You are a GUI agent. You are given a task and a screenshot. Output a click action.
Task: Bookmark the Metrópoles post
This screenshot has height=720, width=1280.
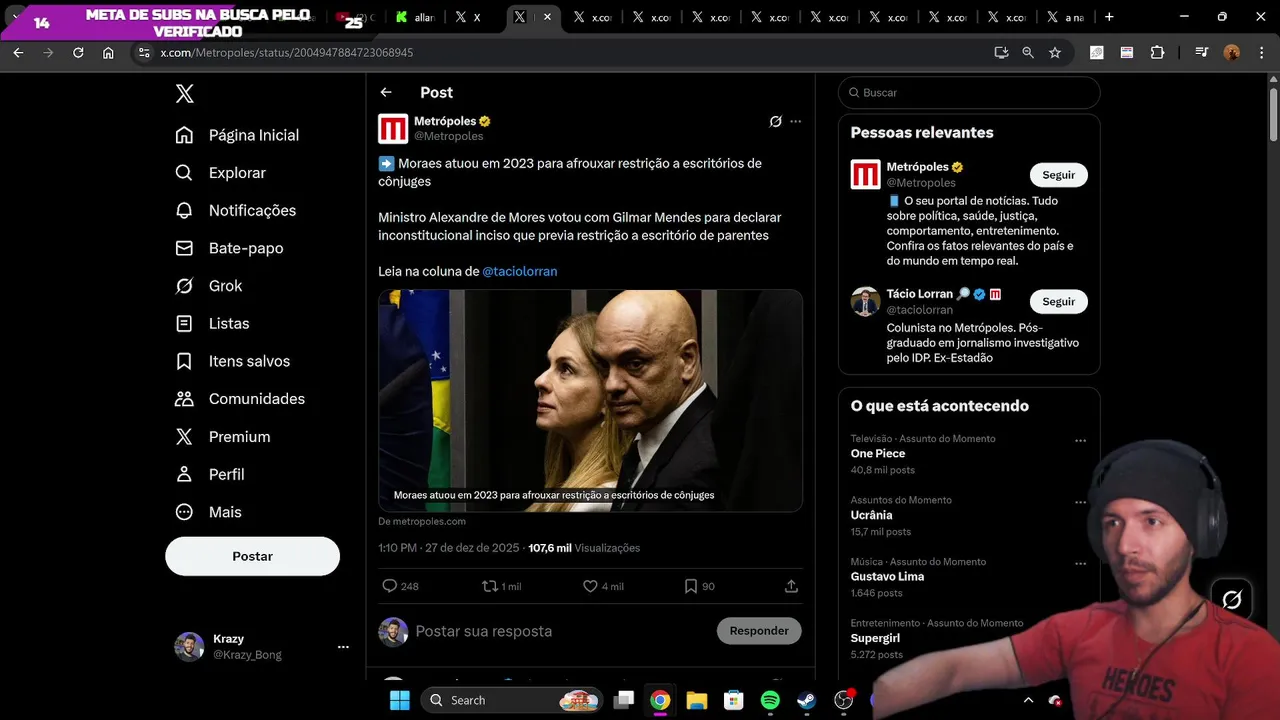[690, 586]
